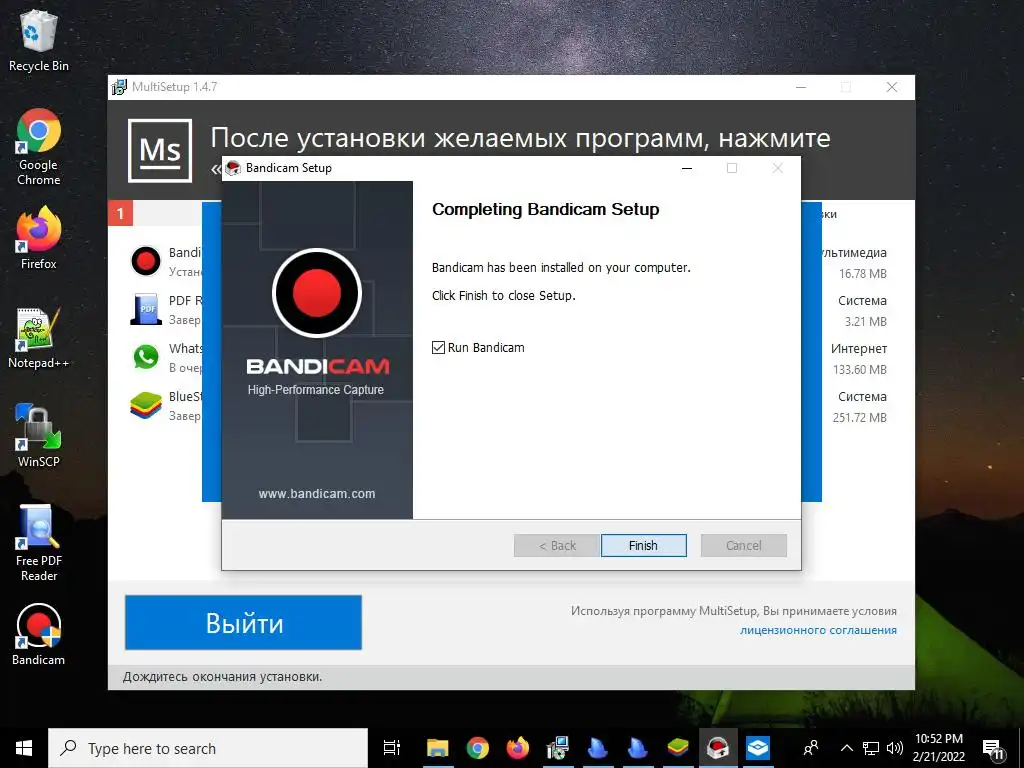Click www.bandicam.com text in the setup sidebar
Viewport: 1024px width, 768px height.
click(x=317, y=494)
